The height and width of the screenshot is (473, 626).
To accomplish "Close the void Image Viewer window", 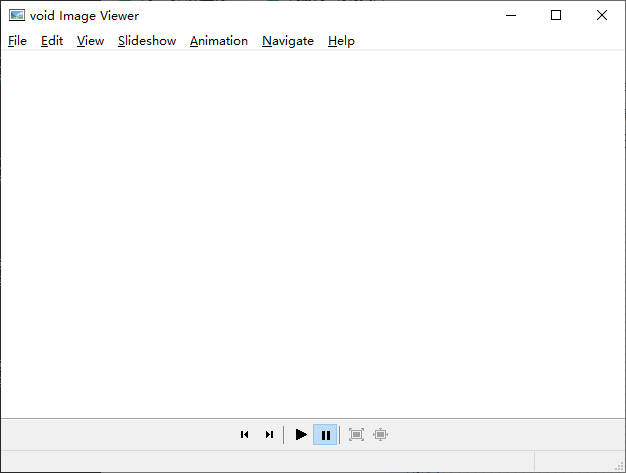I will tap(602, 15).
